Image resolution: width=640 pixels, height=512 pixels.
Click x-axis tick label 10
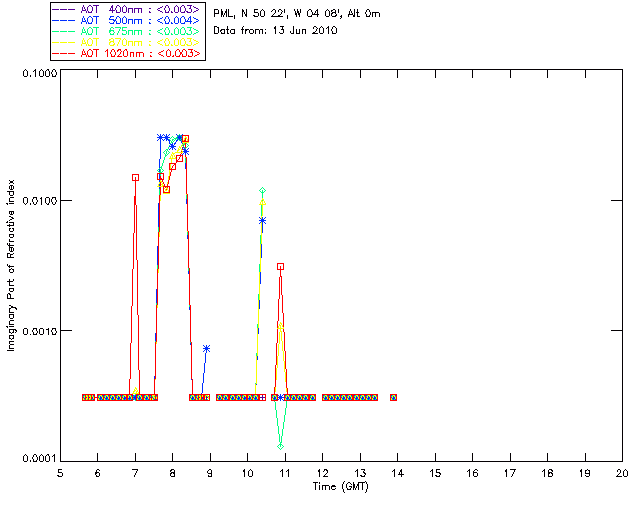[x=247, y=473]
